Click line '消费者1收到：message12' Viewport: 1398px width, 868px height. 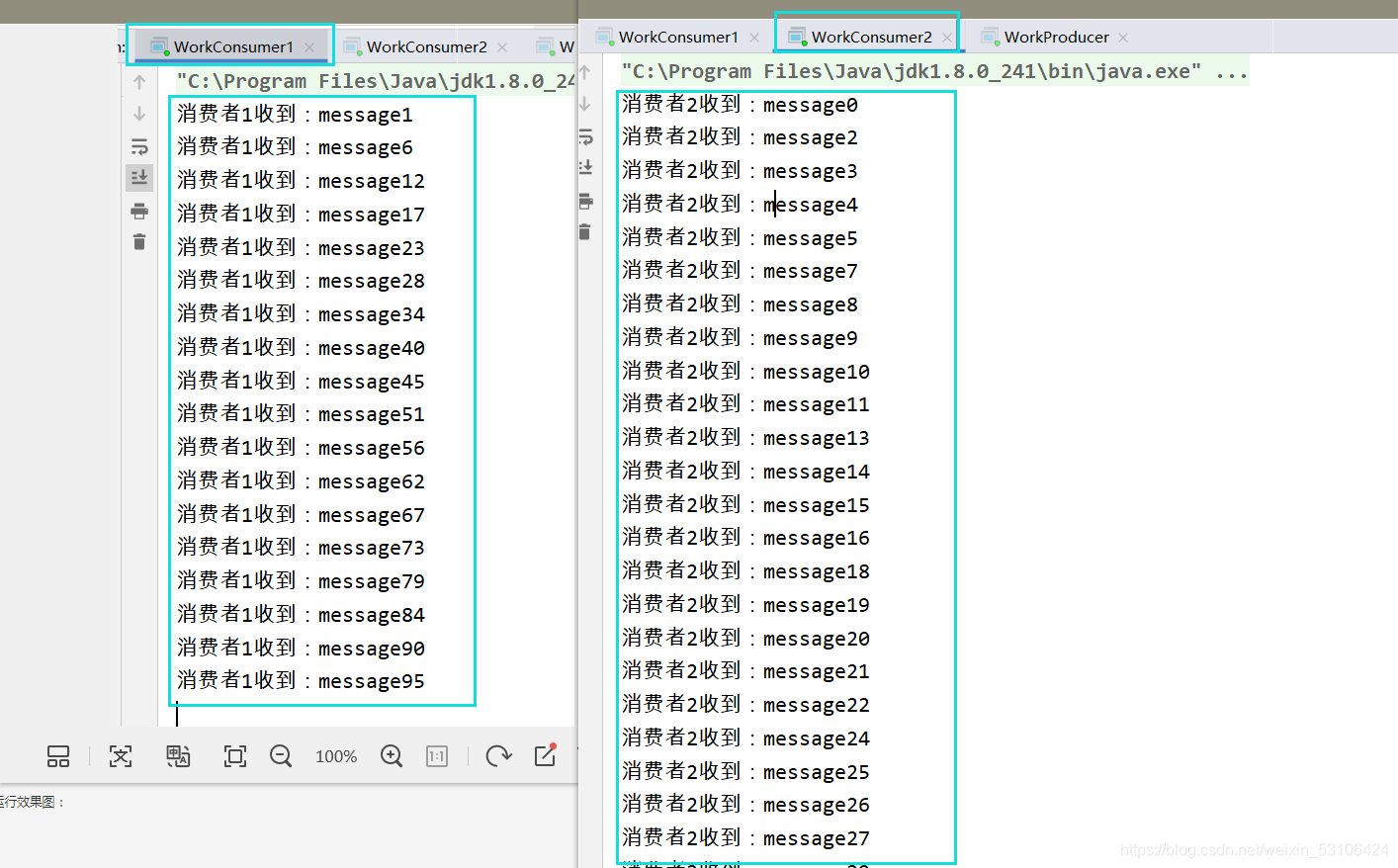[x=301, y=181]
